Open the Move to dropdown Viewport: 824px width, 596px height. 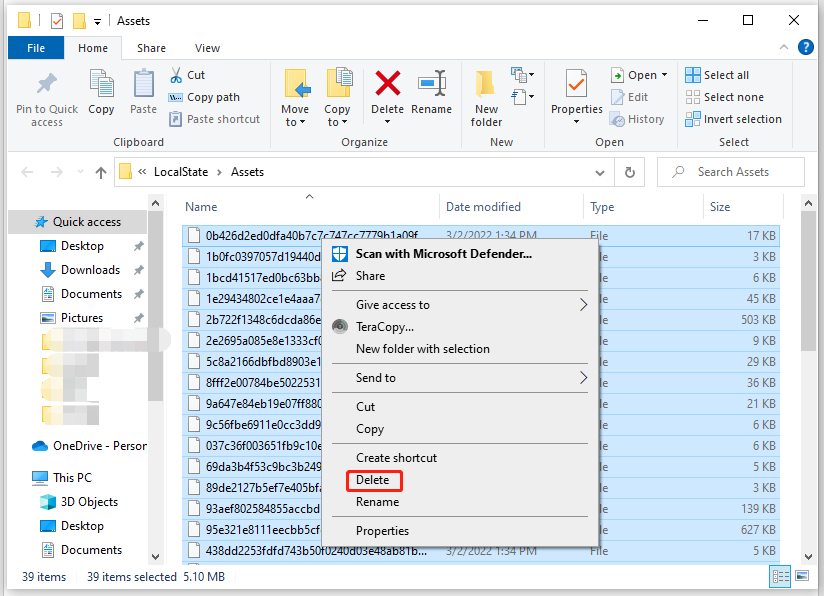click(x=295, y=122)
